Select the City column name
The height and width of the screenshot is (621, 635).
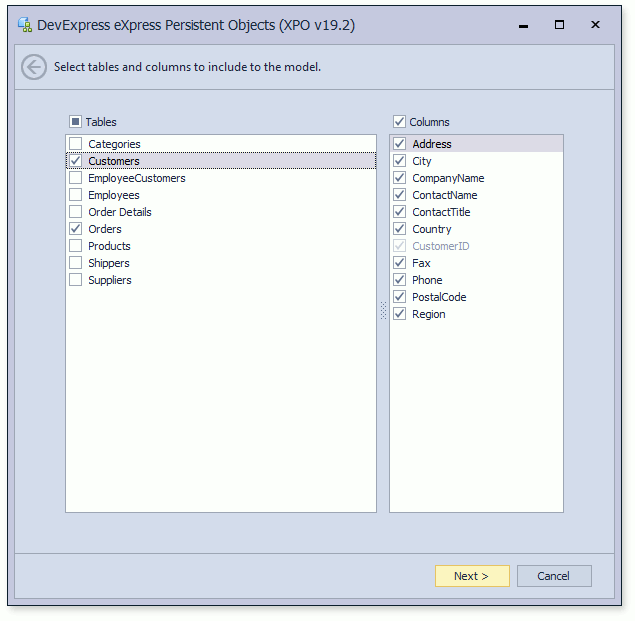[x=422, y=161]
